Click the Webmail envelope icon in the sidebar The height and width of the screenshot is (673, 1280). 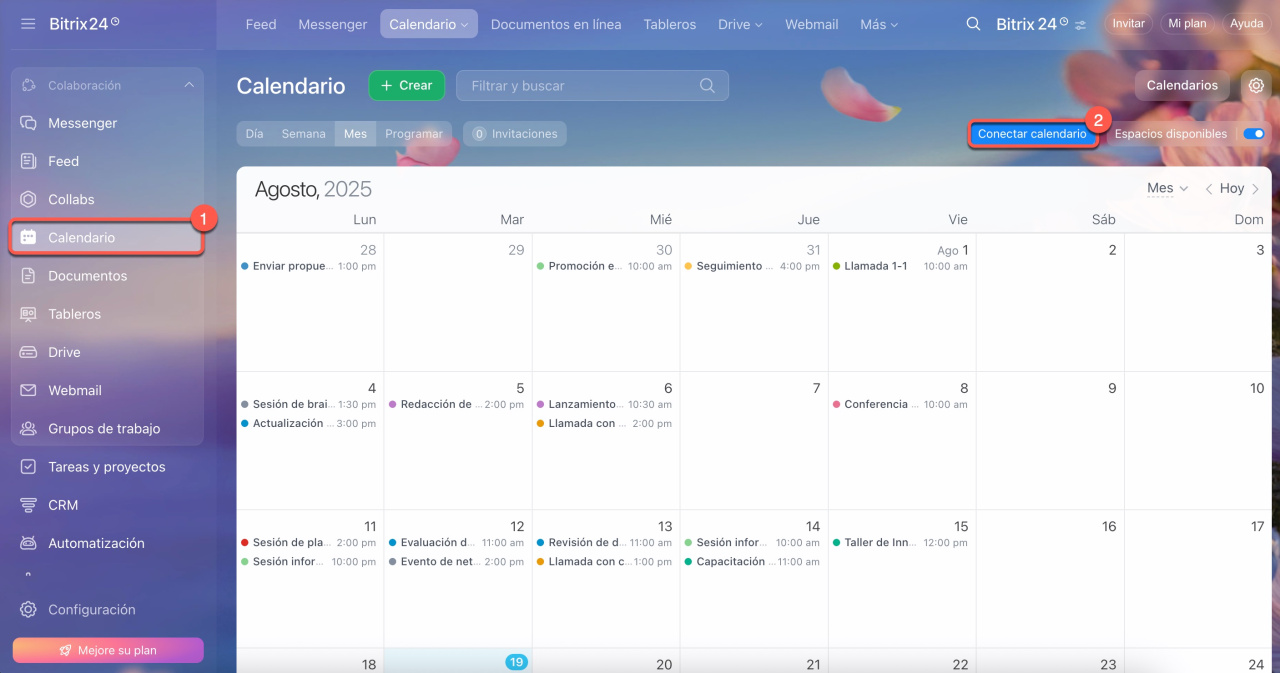coord(29,390)
